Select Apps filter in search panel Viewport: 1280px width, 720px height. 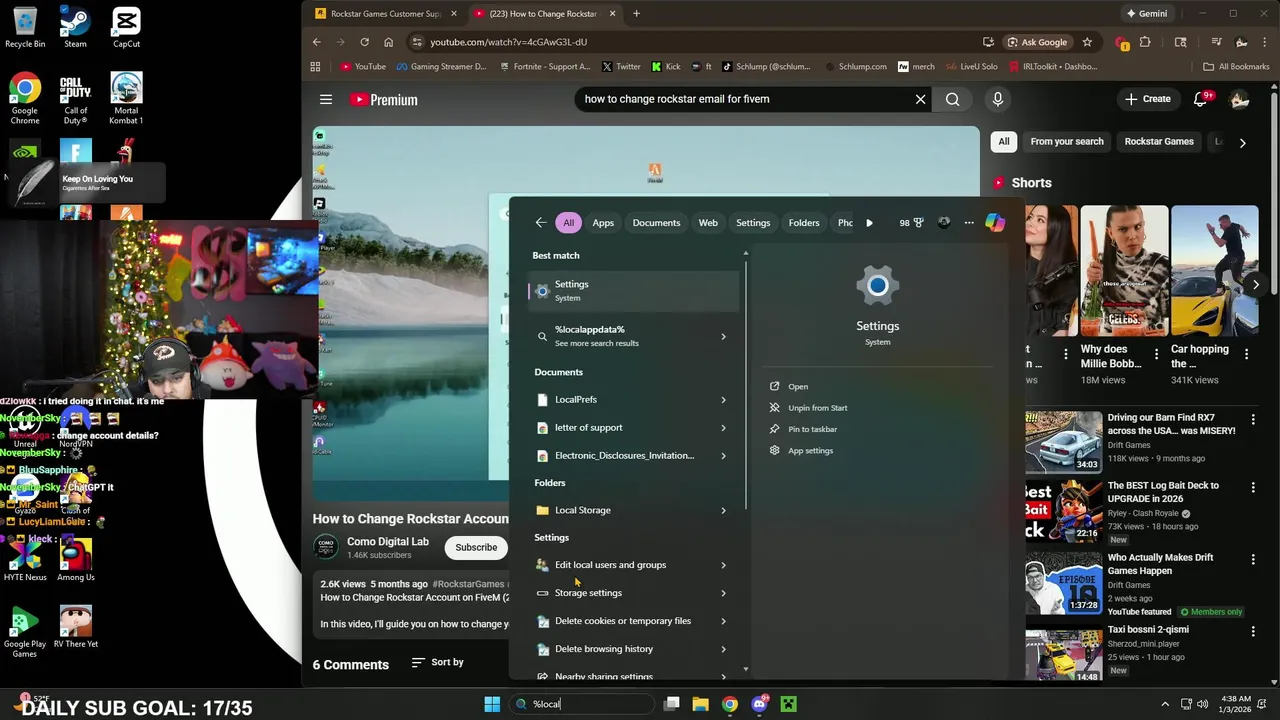click(603, 223)
